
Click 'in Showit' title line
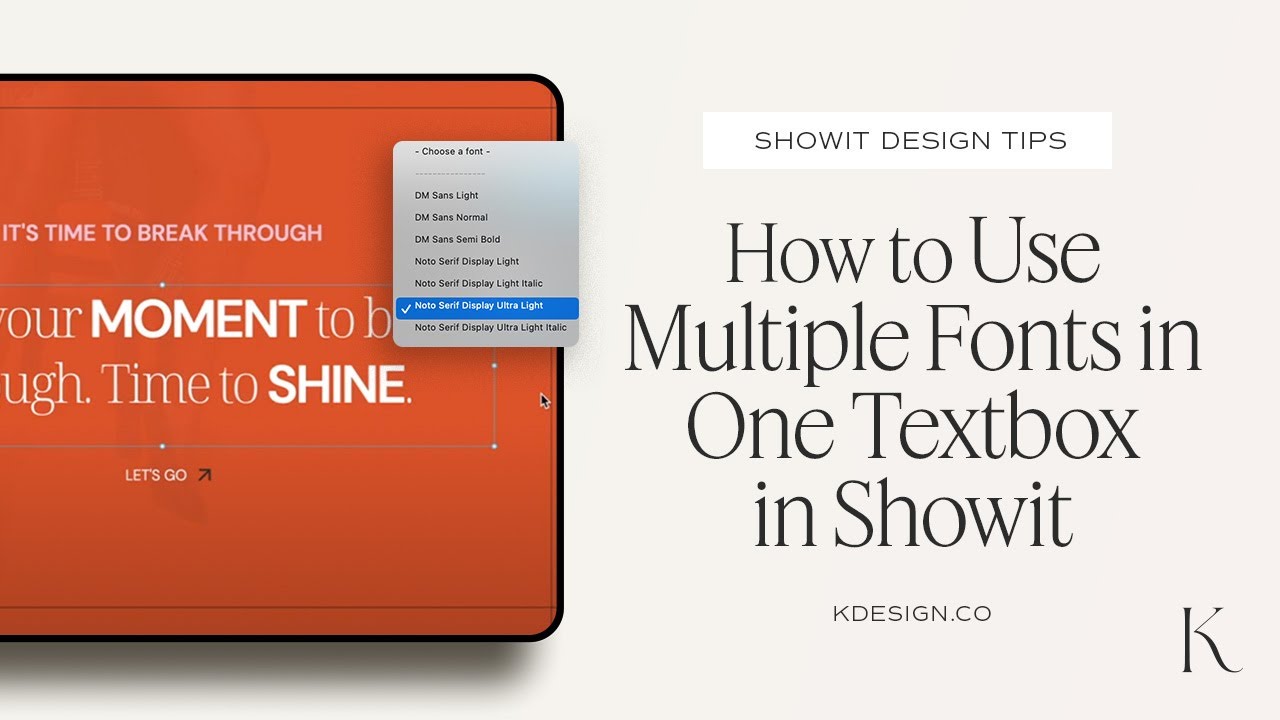pos(912,515)
